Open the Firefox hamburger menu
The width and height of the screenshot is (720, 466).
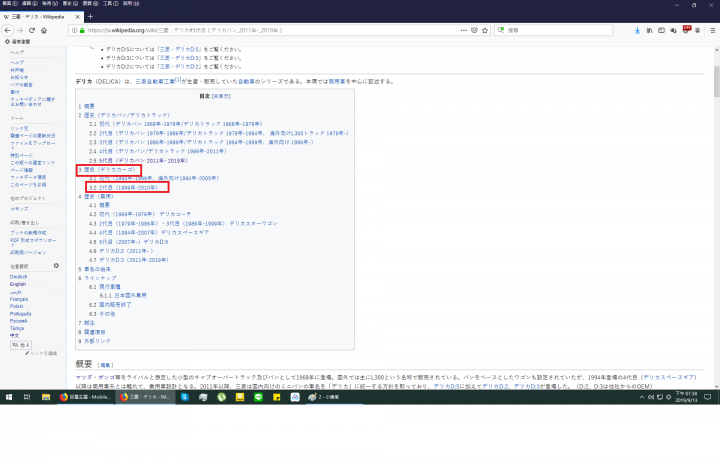tap(713, 30)
